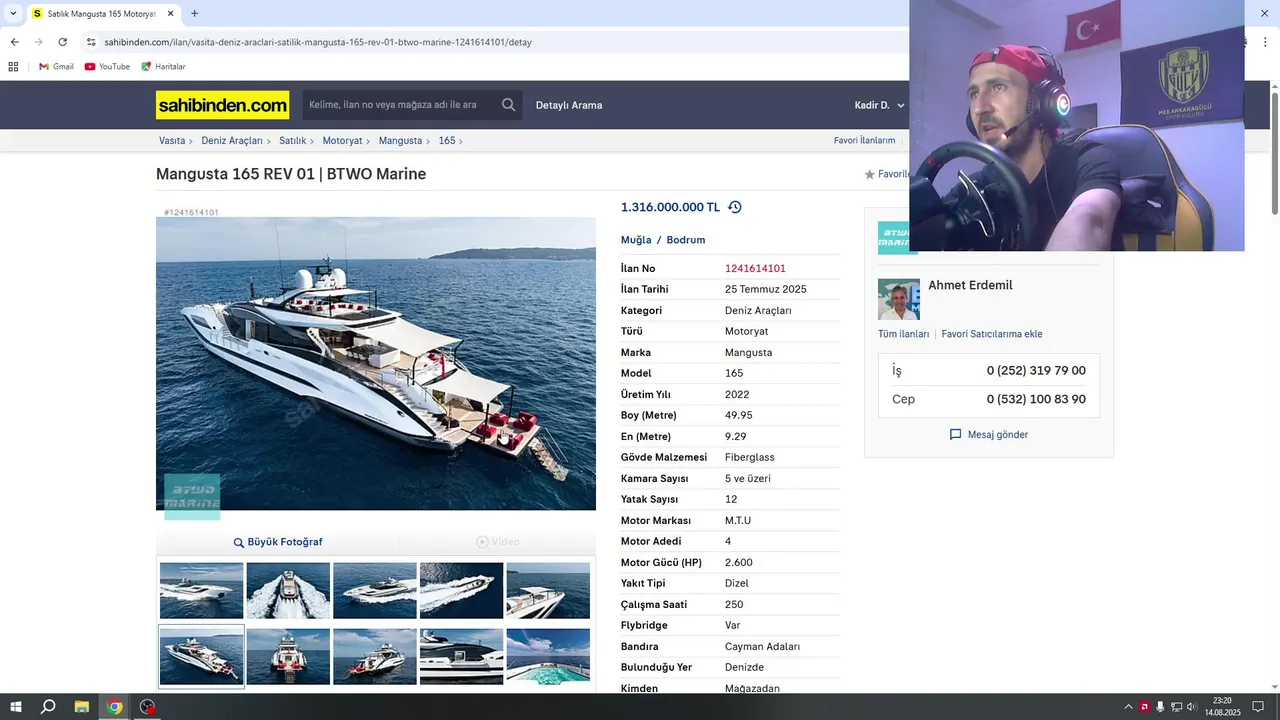Add listing to favorites star icon
The height and width of the screenshot is (720, 1280).
pyautogui.click(x=869, y=174)
